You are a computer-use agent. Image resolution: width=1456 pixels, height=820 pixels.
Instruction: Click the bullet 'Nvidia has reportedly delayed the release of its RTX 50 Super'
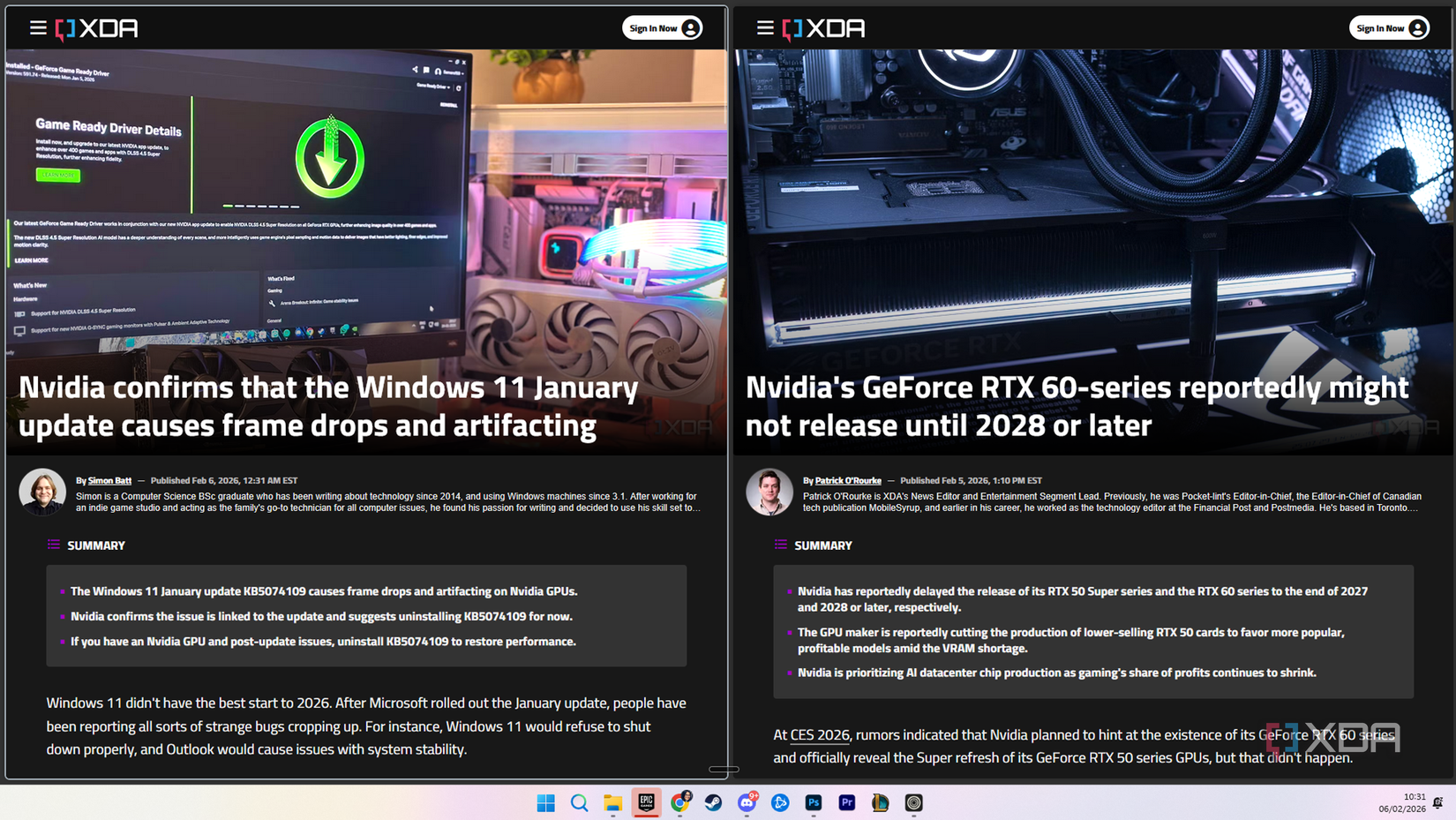(x=1083, y=599)
